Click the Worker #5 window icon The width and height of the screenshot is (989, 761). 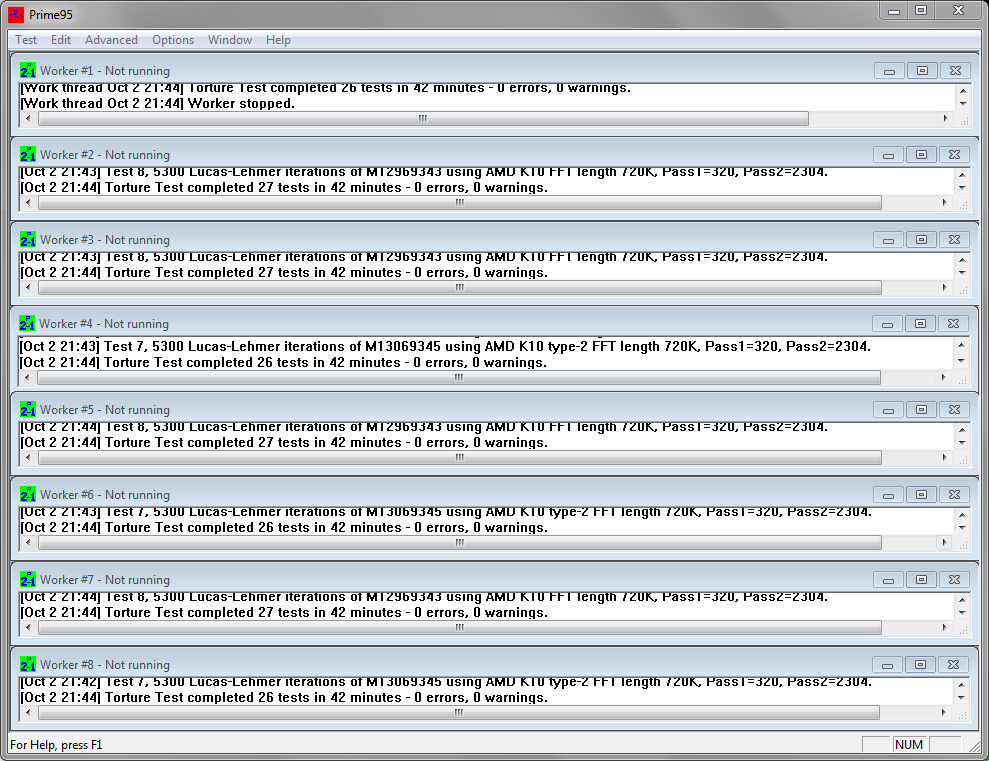click(28, 409)
